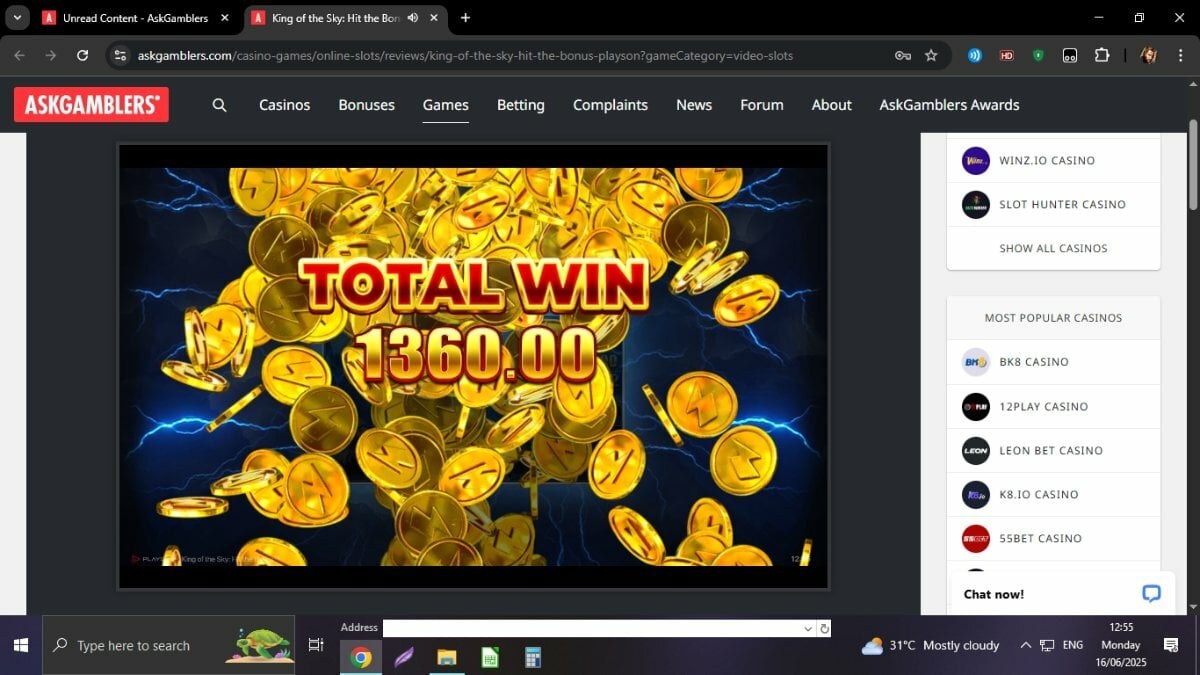Open the Extensions puzzle-piece menu
Image resolution: width=1200 pixels, height=675 pixels.
pos(1101,55)
